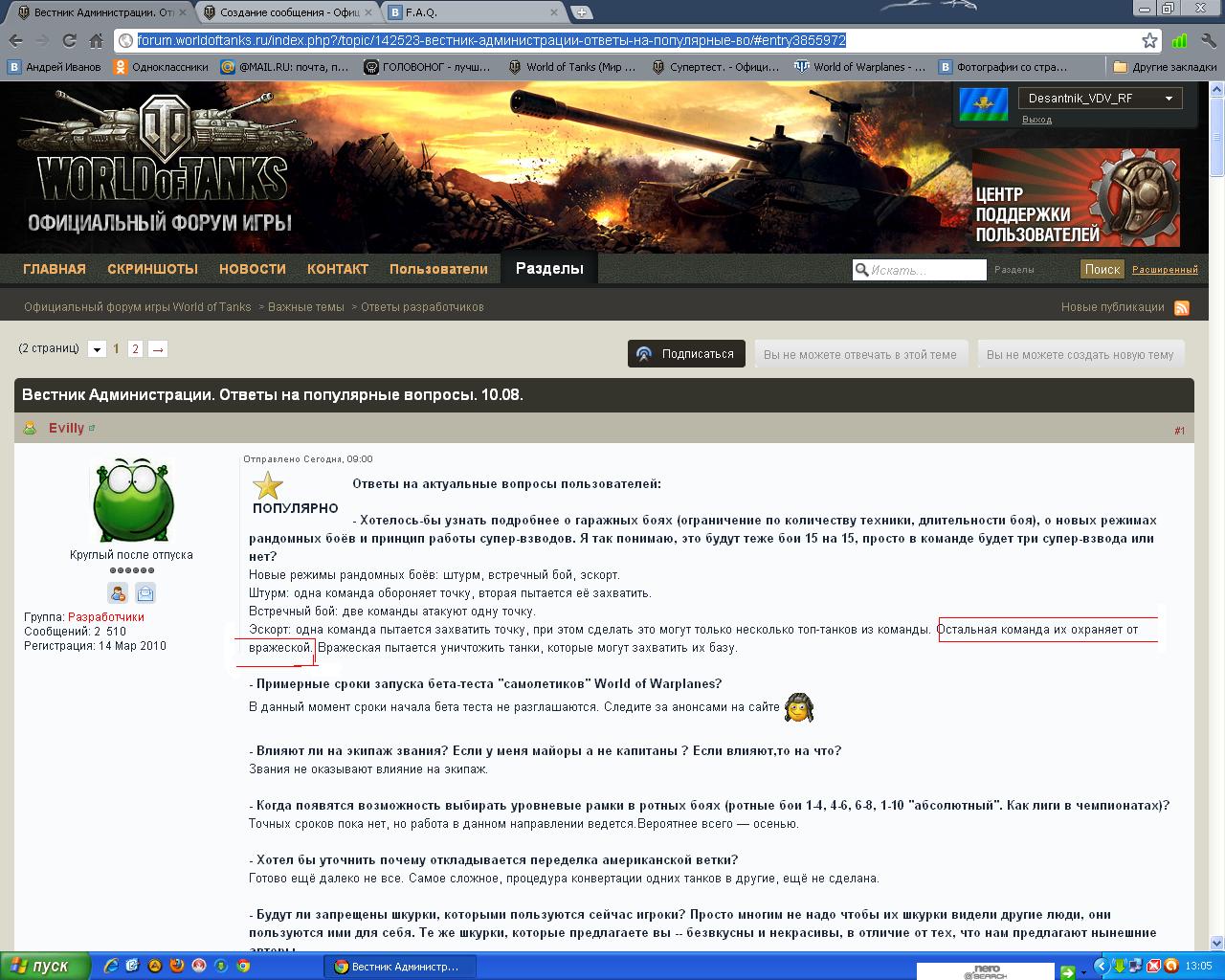Expand the Nero Search dropdown arrow
This screenshot has width=1225, height=980.
(x=1084, y=972)
